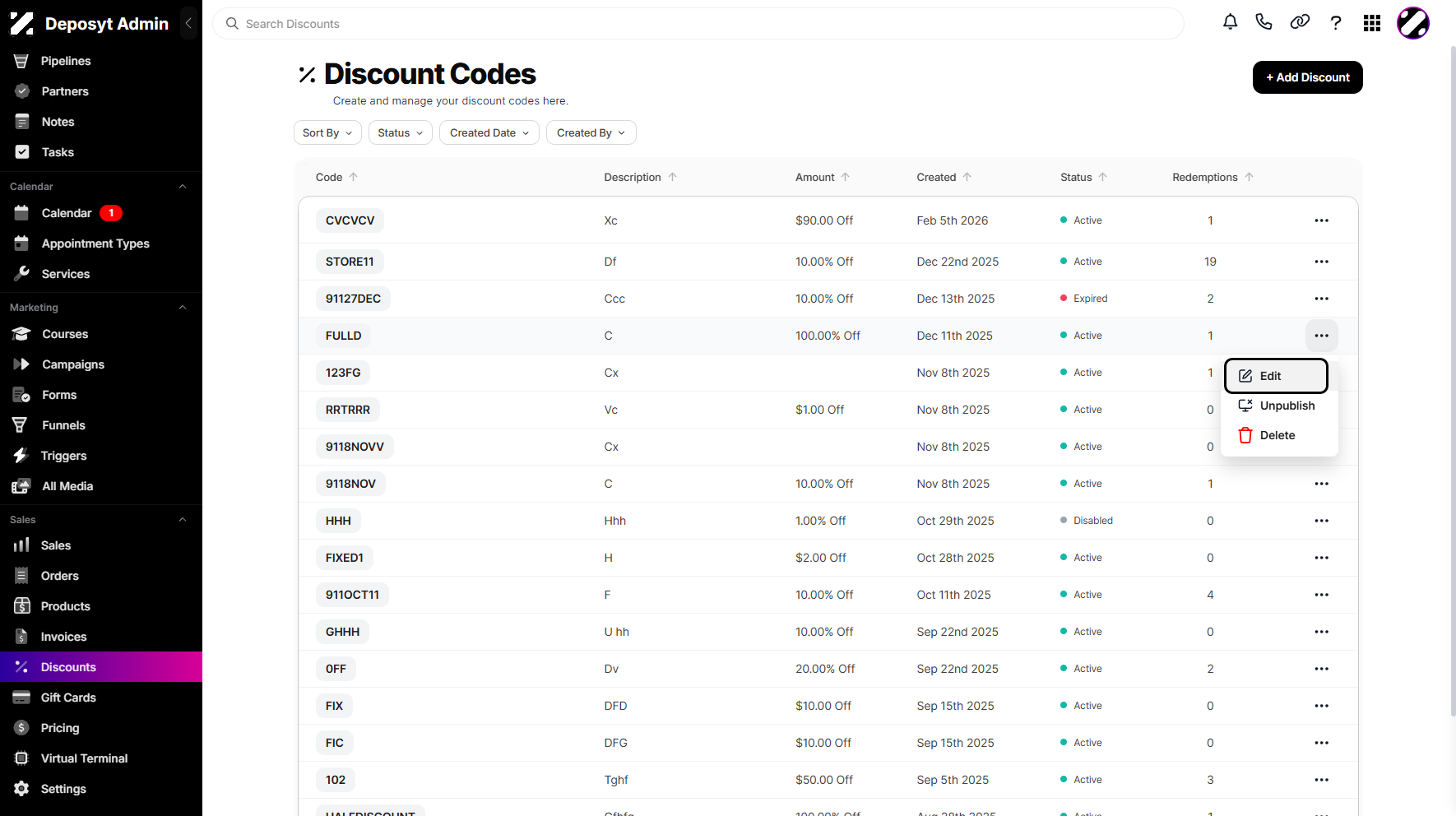The image size is (1456, 816).
Task: Open the Status filter dropdown
Action: (400, 132)
